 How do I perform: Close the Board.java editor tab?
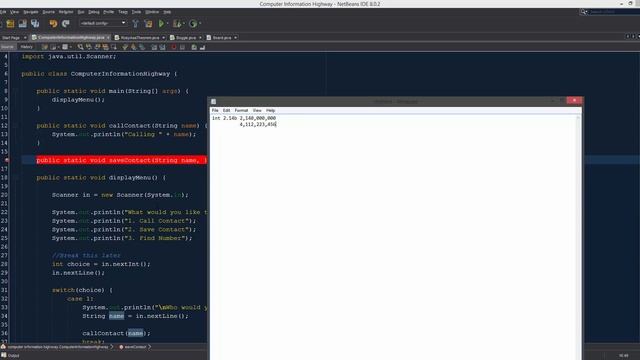coord(236,38)
